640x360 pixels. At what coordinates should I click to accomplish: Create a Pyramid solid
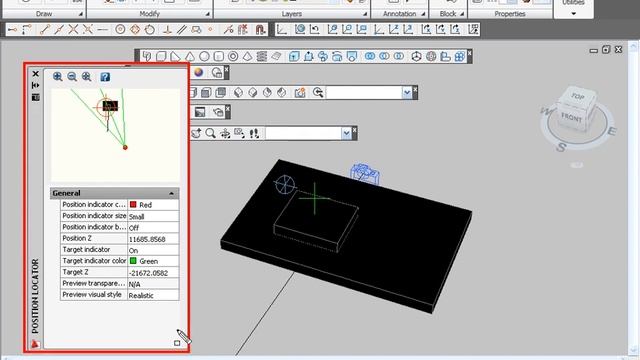coord(247,56)
